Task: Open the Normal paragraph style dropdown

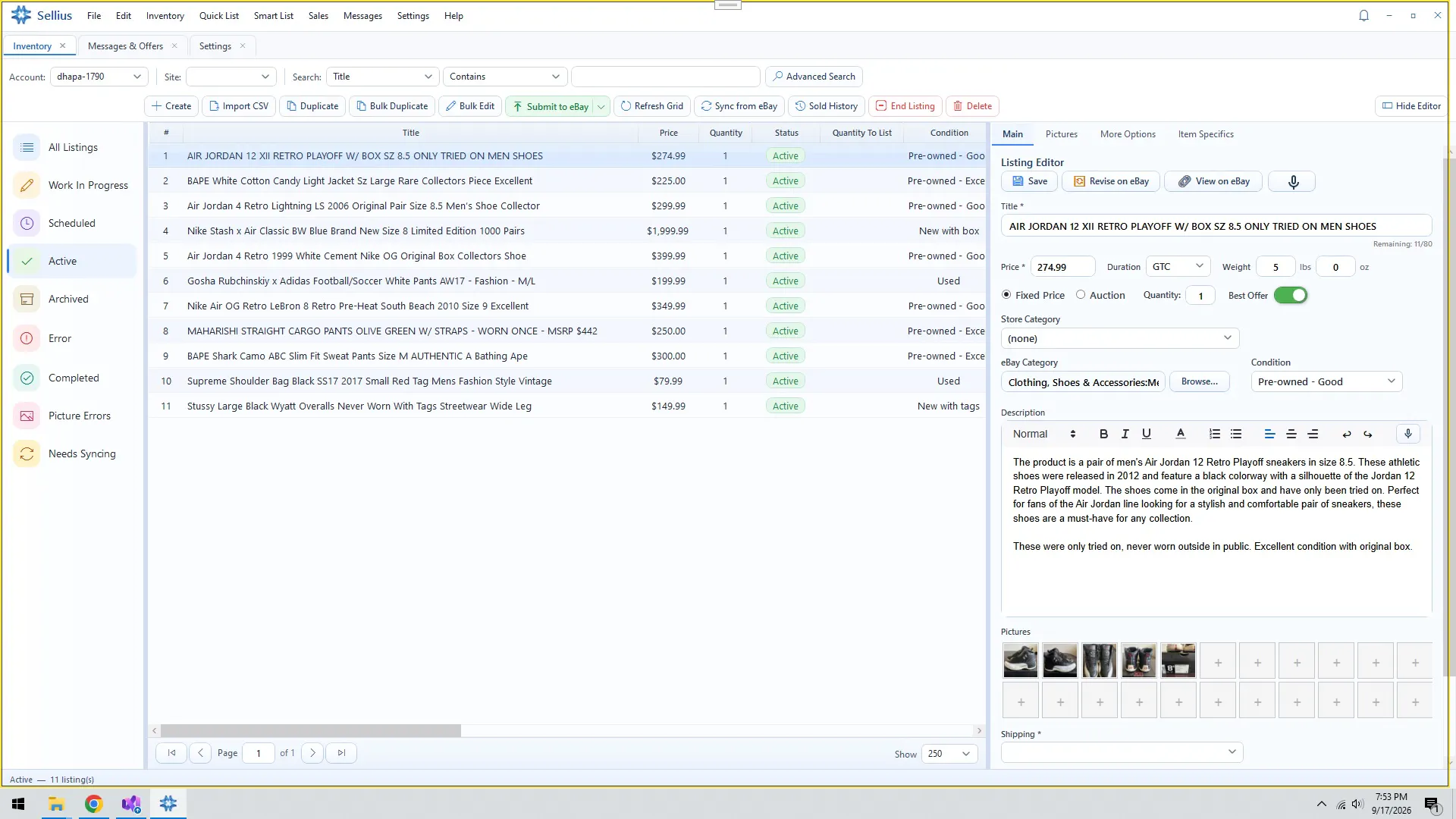Action: point(1044,435)
